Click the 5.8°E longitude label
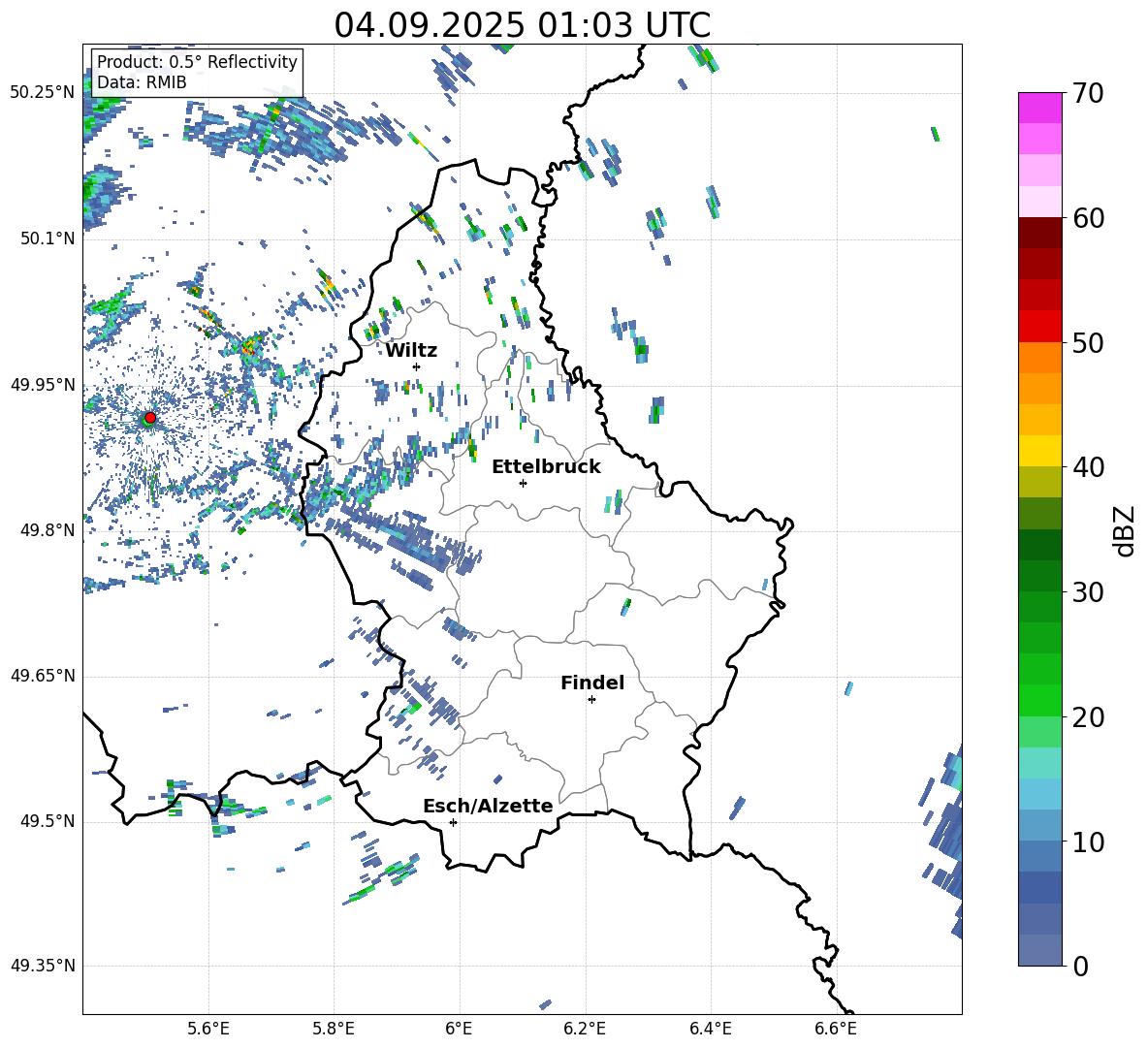The width and height of the screenshot is (1148, 1048). tap(334, 1029)
